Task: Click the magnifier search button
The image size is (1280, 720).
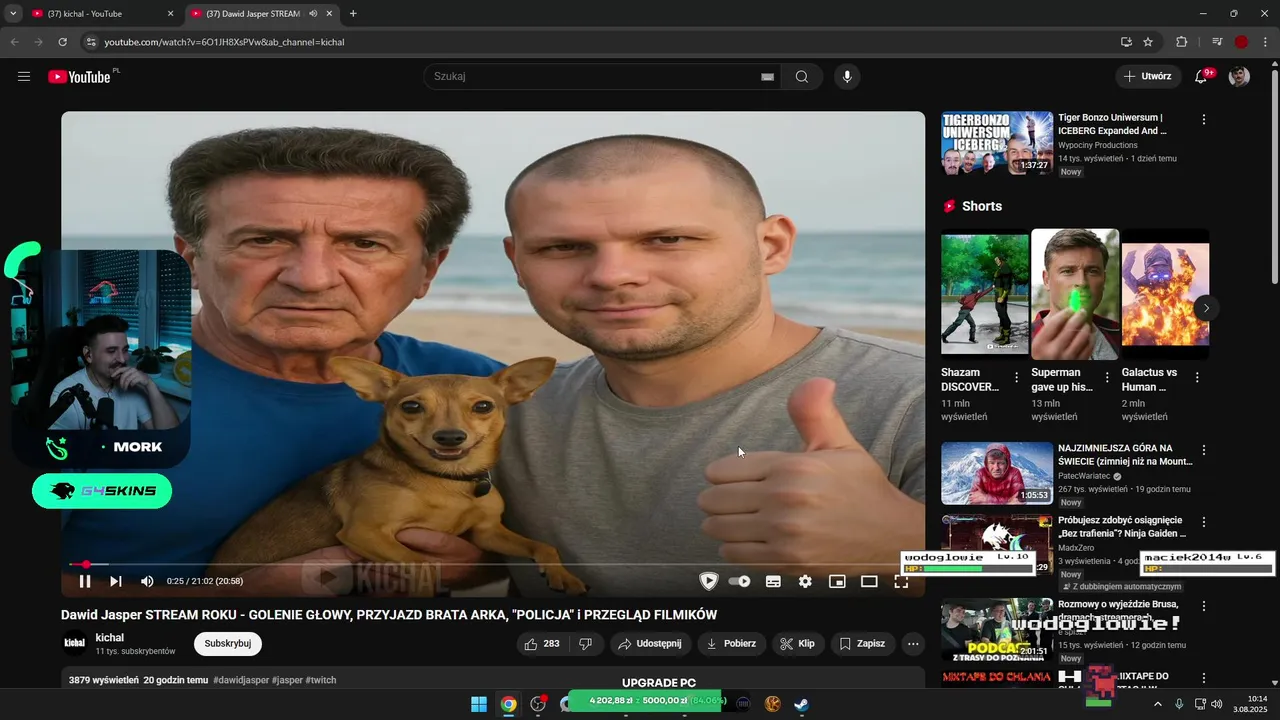Action: [802, 77]
